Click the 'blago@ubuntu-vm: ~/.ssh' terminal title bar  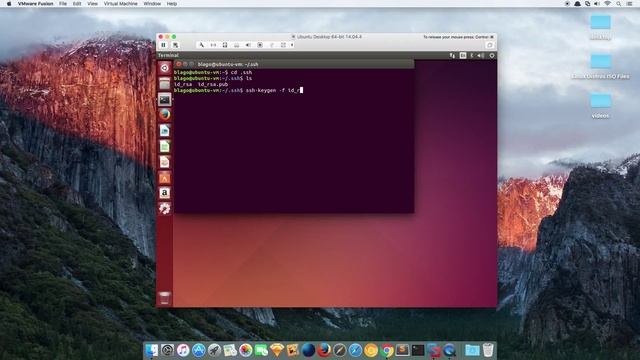(x=294, y=64)
